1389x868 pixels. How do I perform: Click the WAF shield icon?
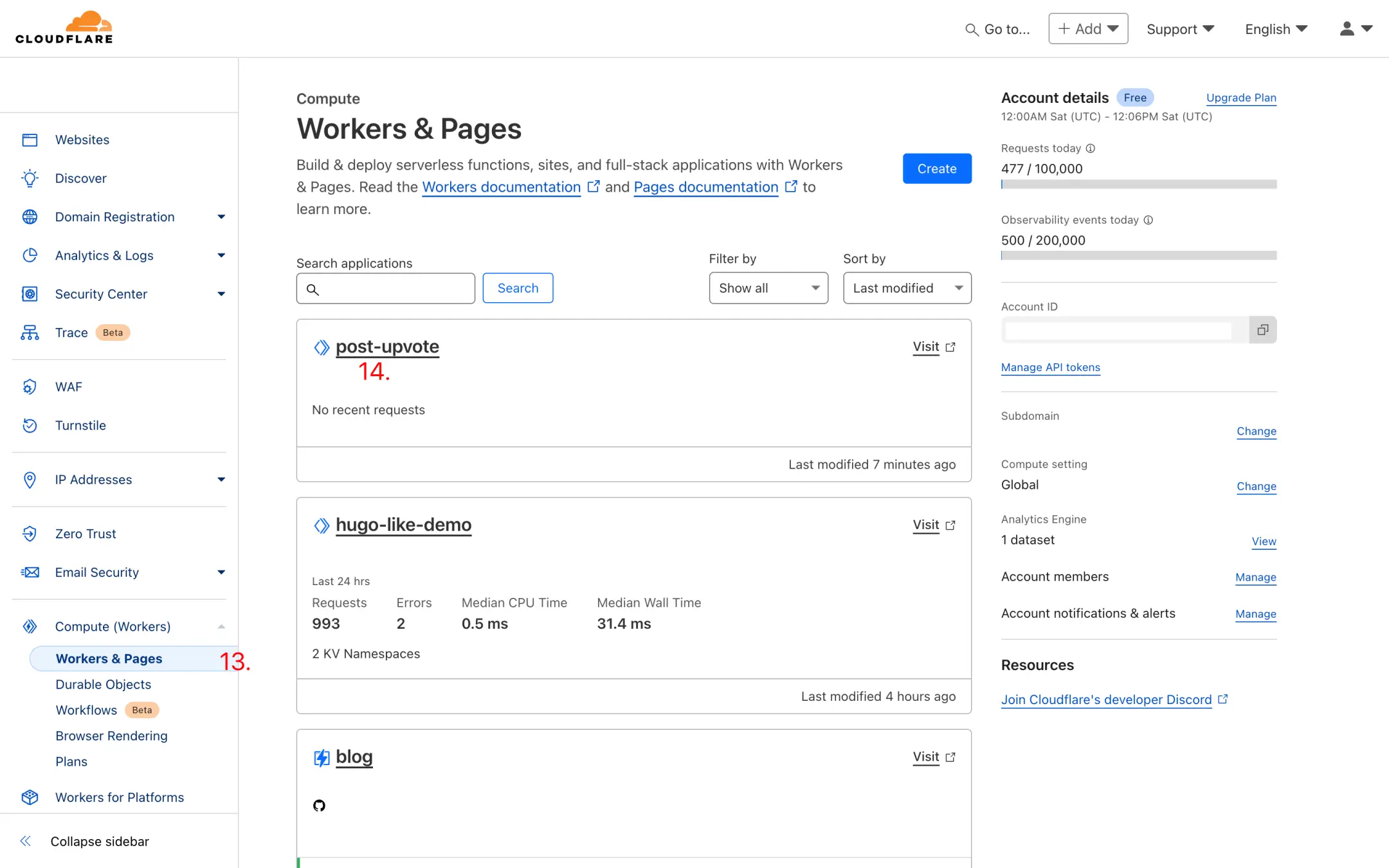[x=30, y=386]
